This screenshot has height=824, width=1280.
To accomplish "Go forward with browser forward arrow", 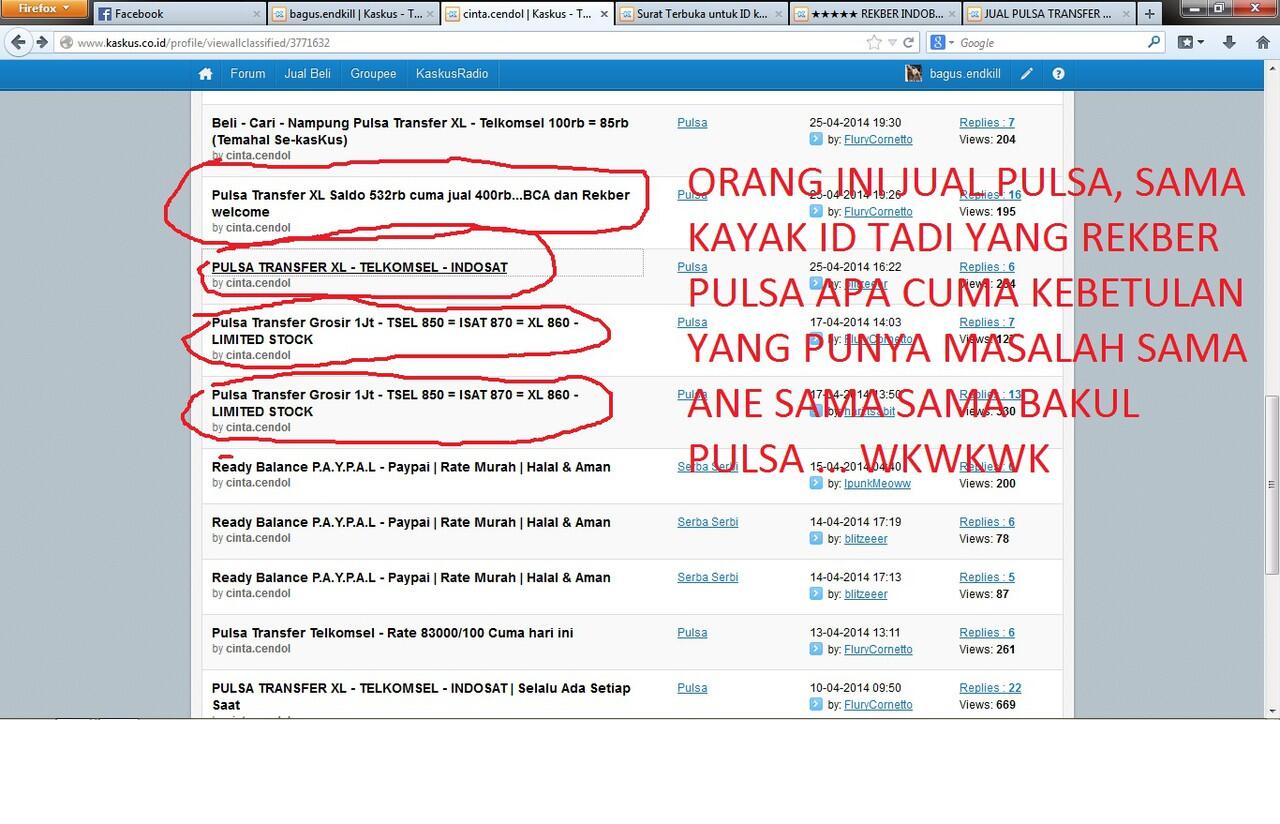I will coord(42,42).
